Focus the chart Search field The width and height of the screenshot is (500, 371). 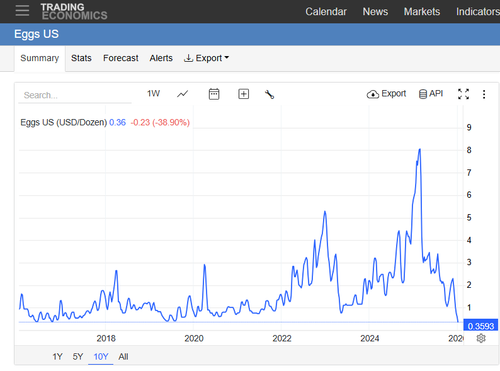point(75,95)
